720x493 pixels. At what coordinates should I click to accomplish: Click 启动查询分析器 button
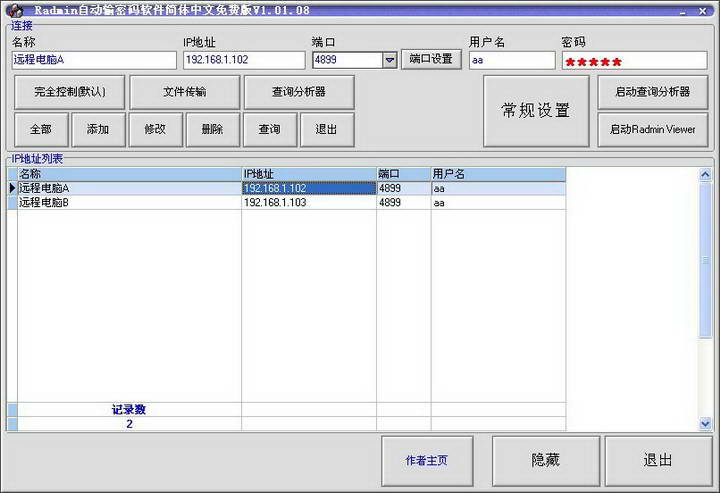[652, 92]
